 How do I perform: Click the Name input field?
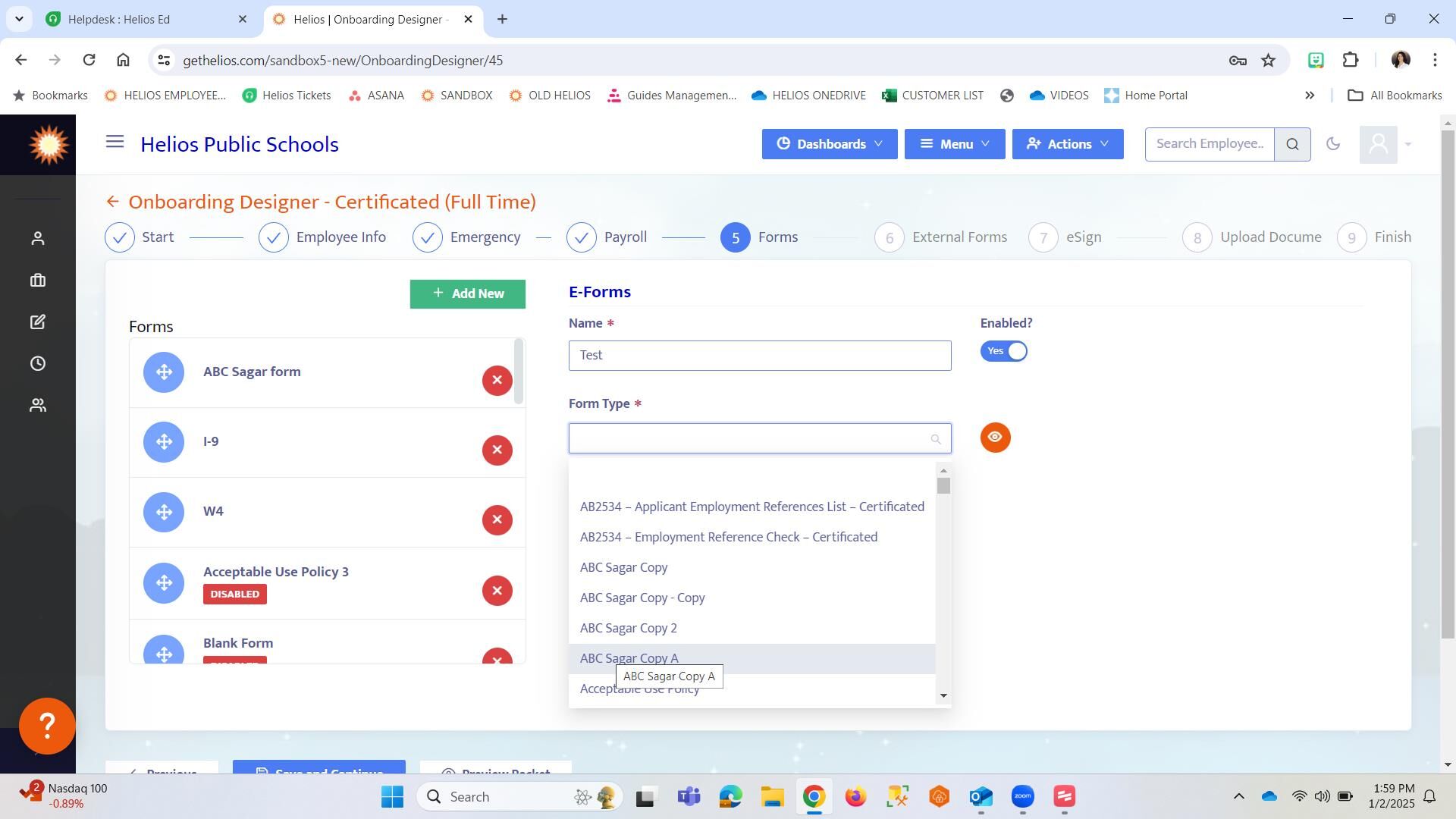tap(759, 356)
